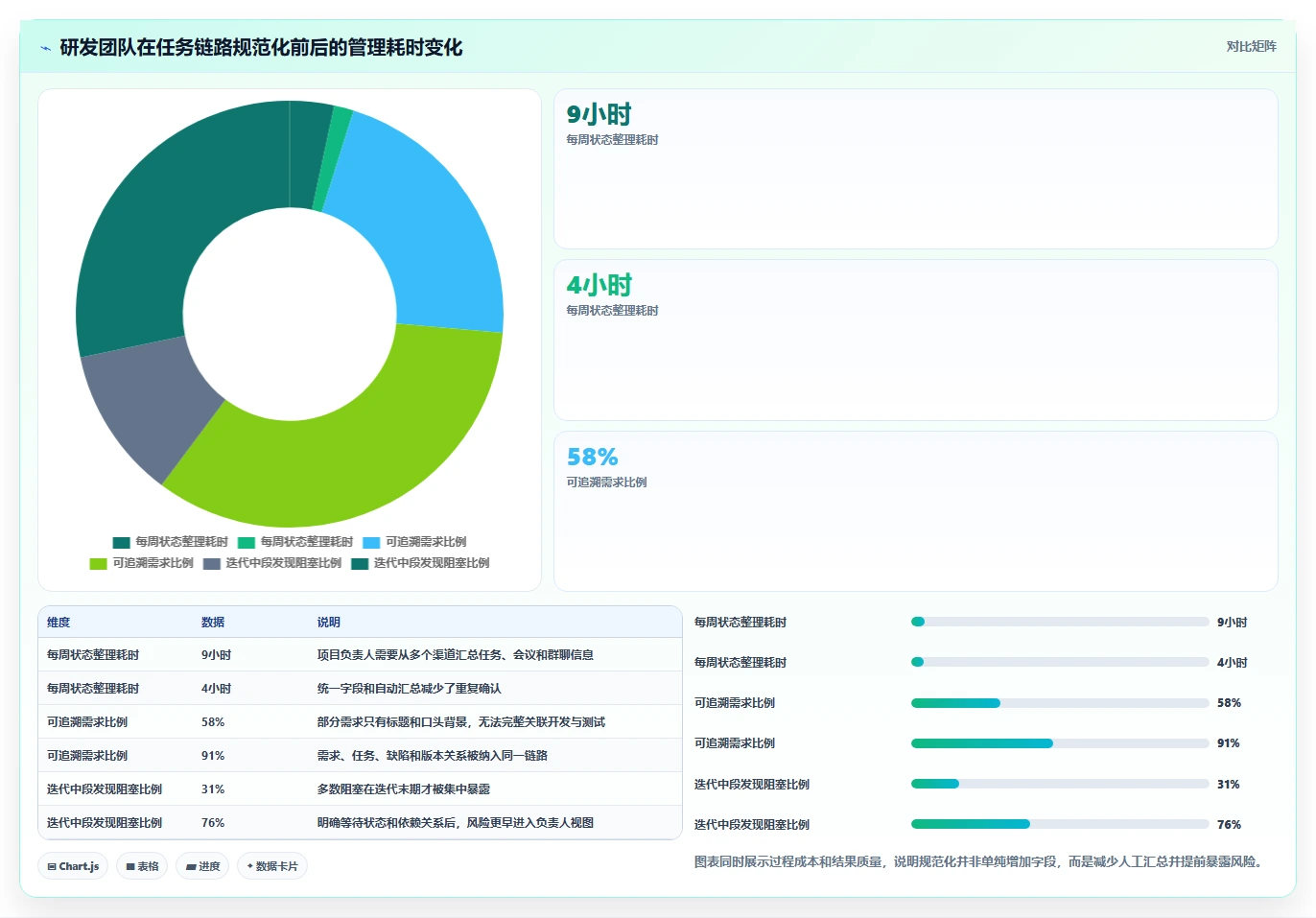The image size is (1316, 918).
Task: Select the Chart.js chip in the footer
Action: tap(73, 866)
